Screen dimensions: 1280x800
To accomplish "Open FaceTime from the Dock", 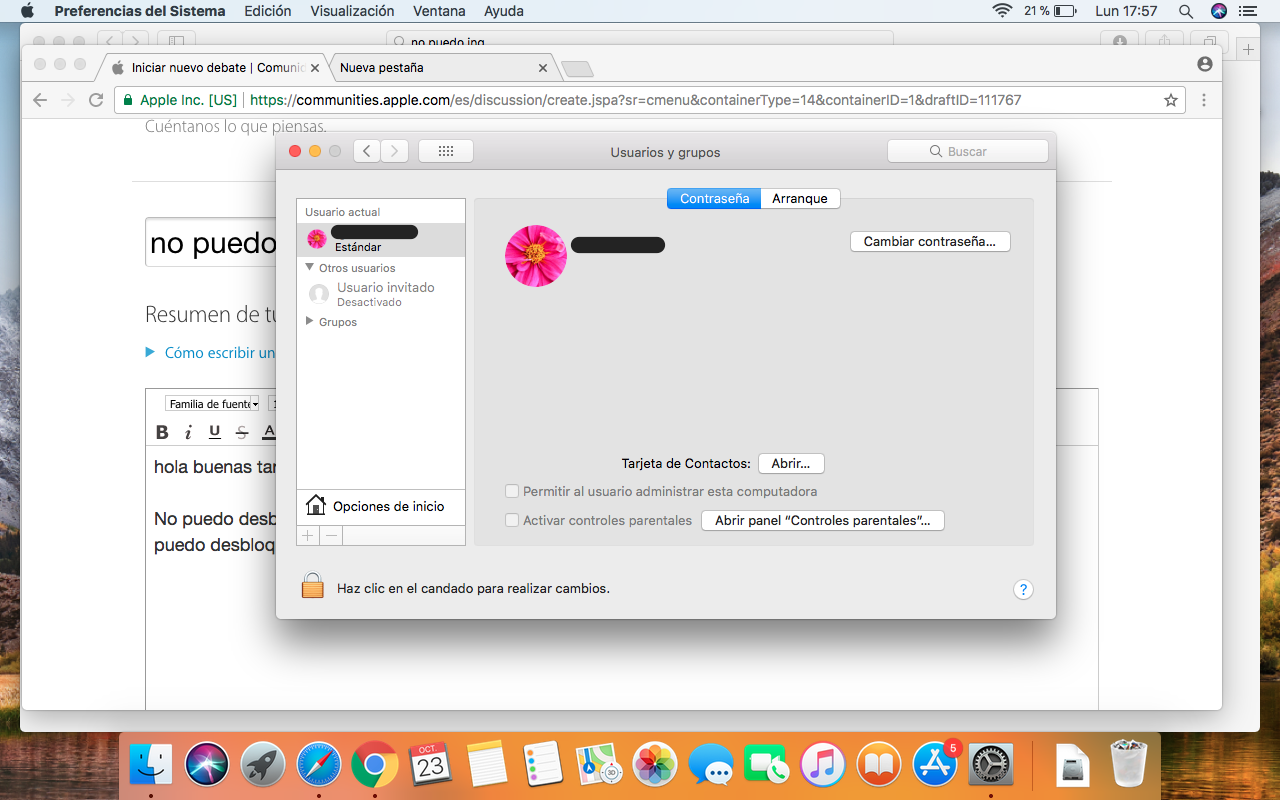I will (x=767, y=765).
